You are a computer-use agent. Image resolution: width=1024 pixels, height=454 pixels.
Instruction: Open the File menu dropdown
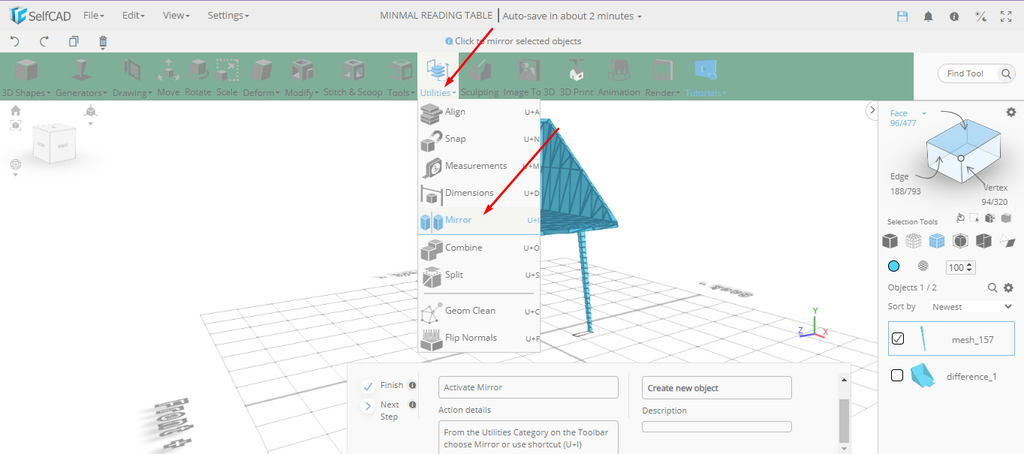pyautogui.click(x=94, y=16)
